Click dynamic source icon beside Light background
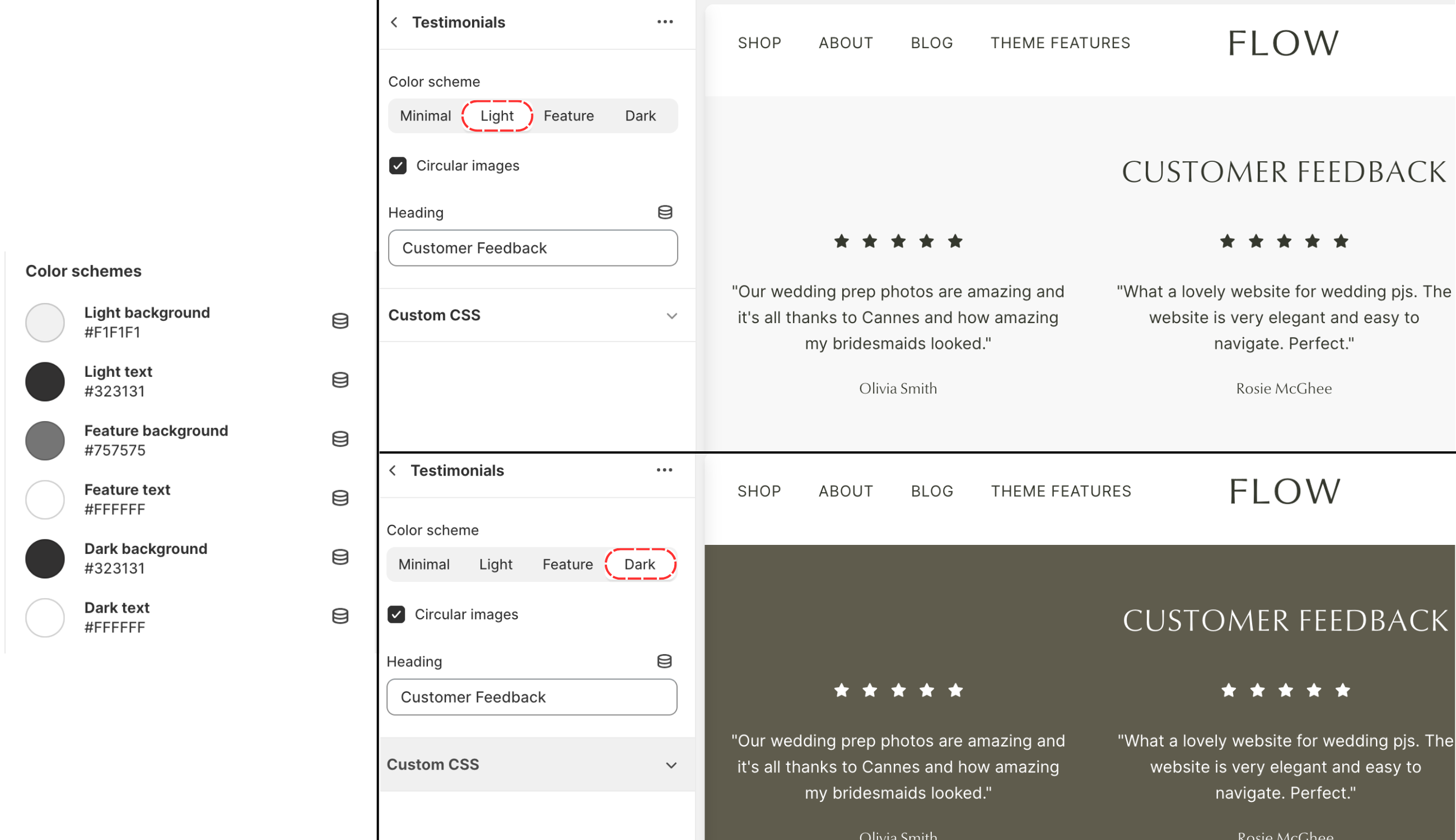The image size is (1456, 840). pyautogui.click(x=340, y=321)
